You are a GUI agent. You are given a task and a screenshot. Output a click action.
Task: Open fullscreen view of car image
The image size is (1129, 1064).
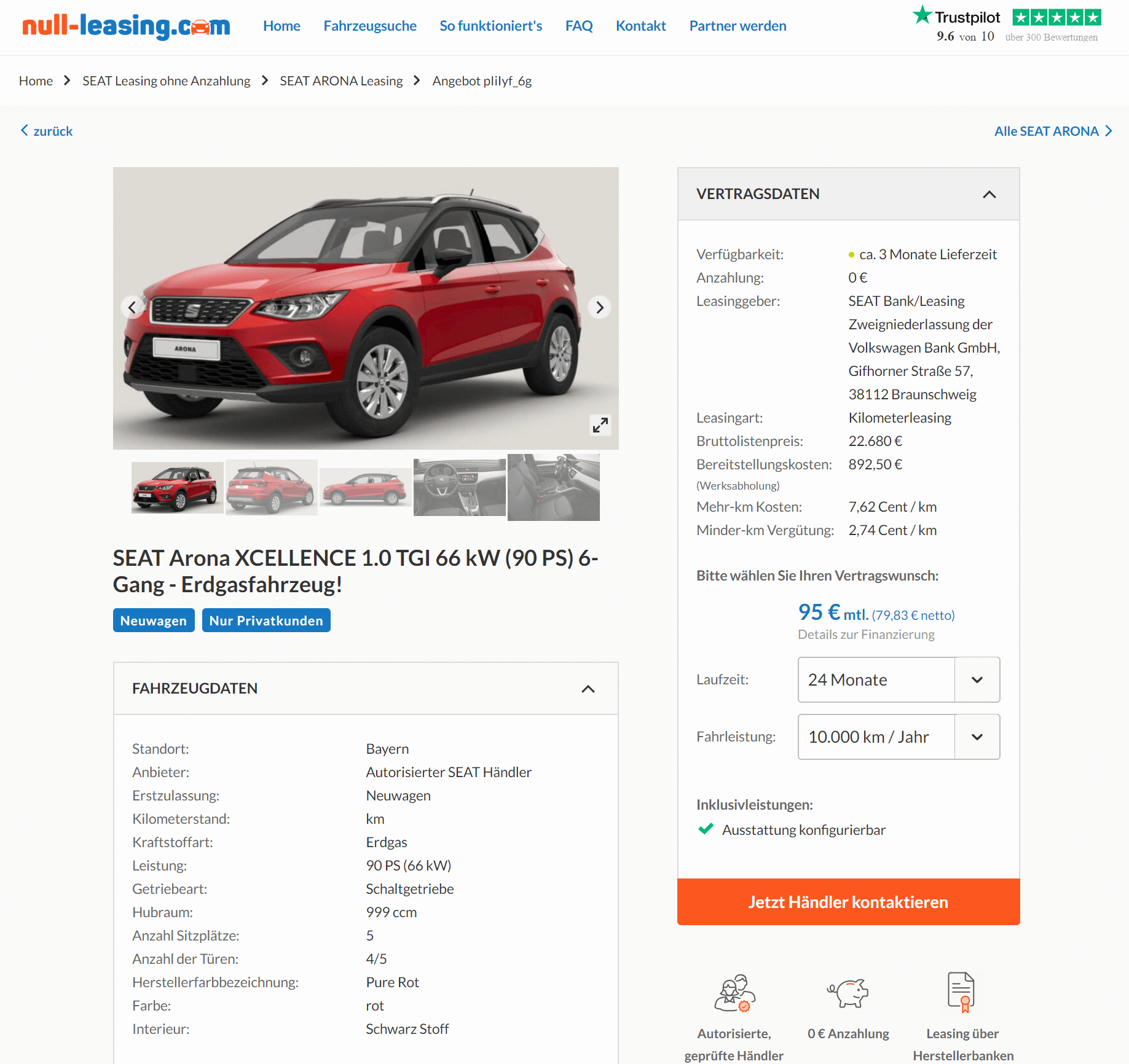(x=600, y=424)
